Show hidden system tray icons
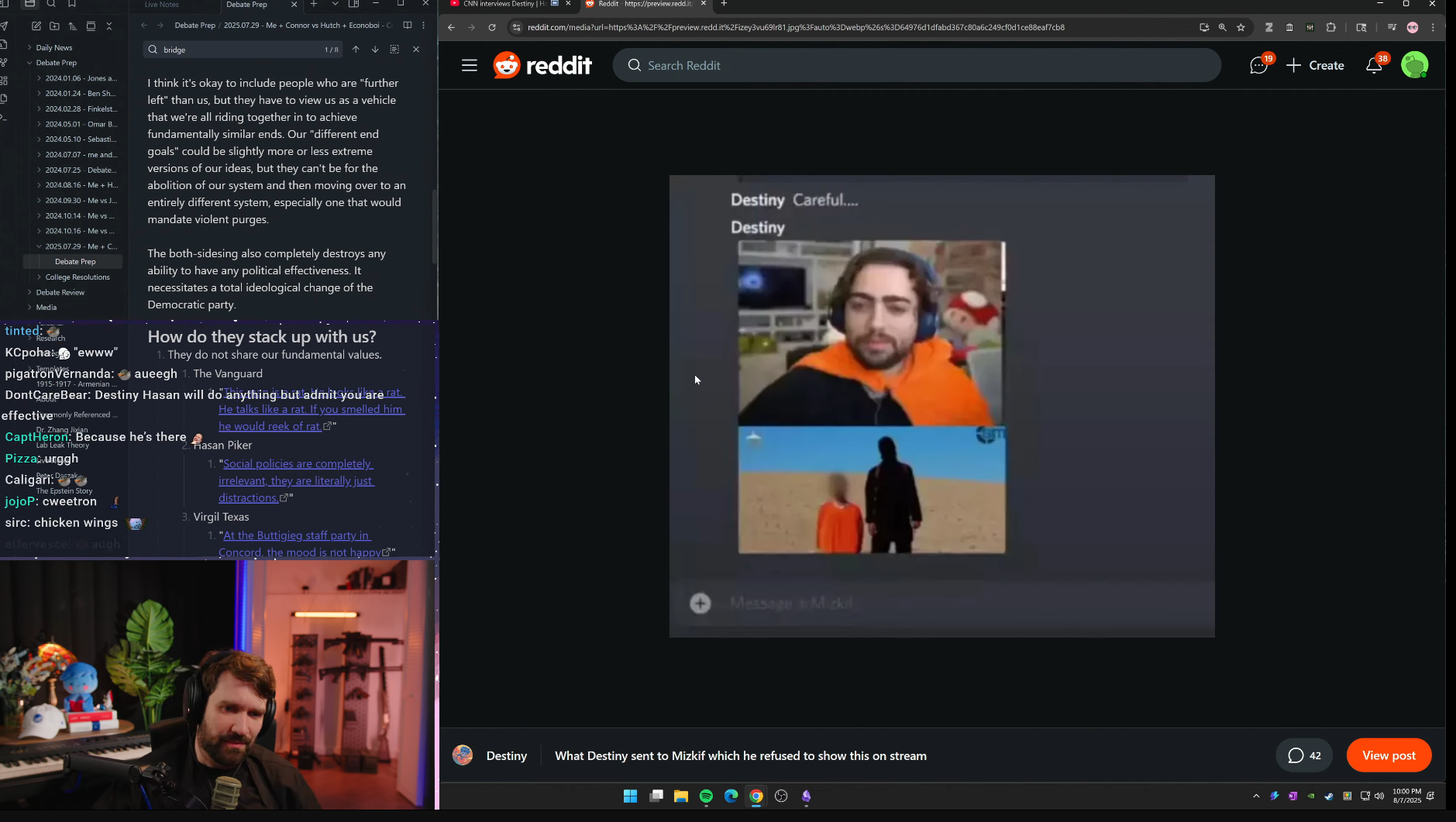 1256,796
